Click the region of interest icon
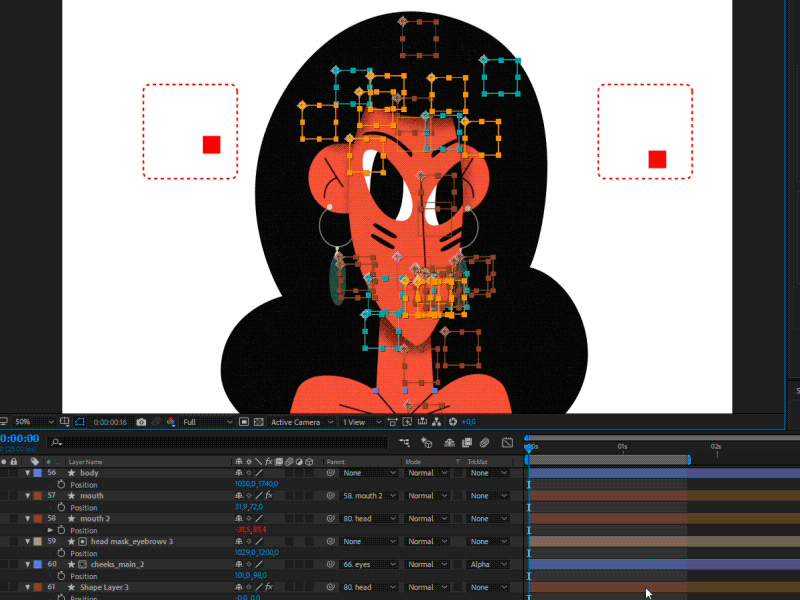The width and height of the screenshot is (800, 600). point(243,422)
